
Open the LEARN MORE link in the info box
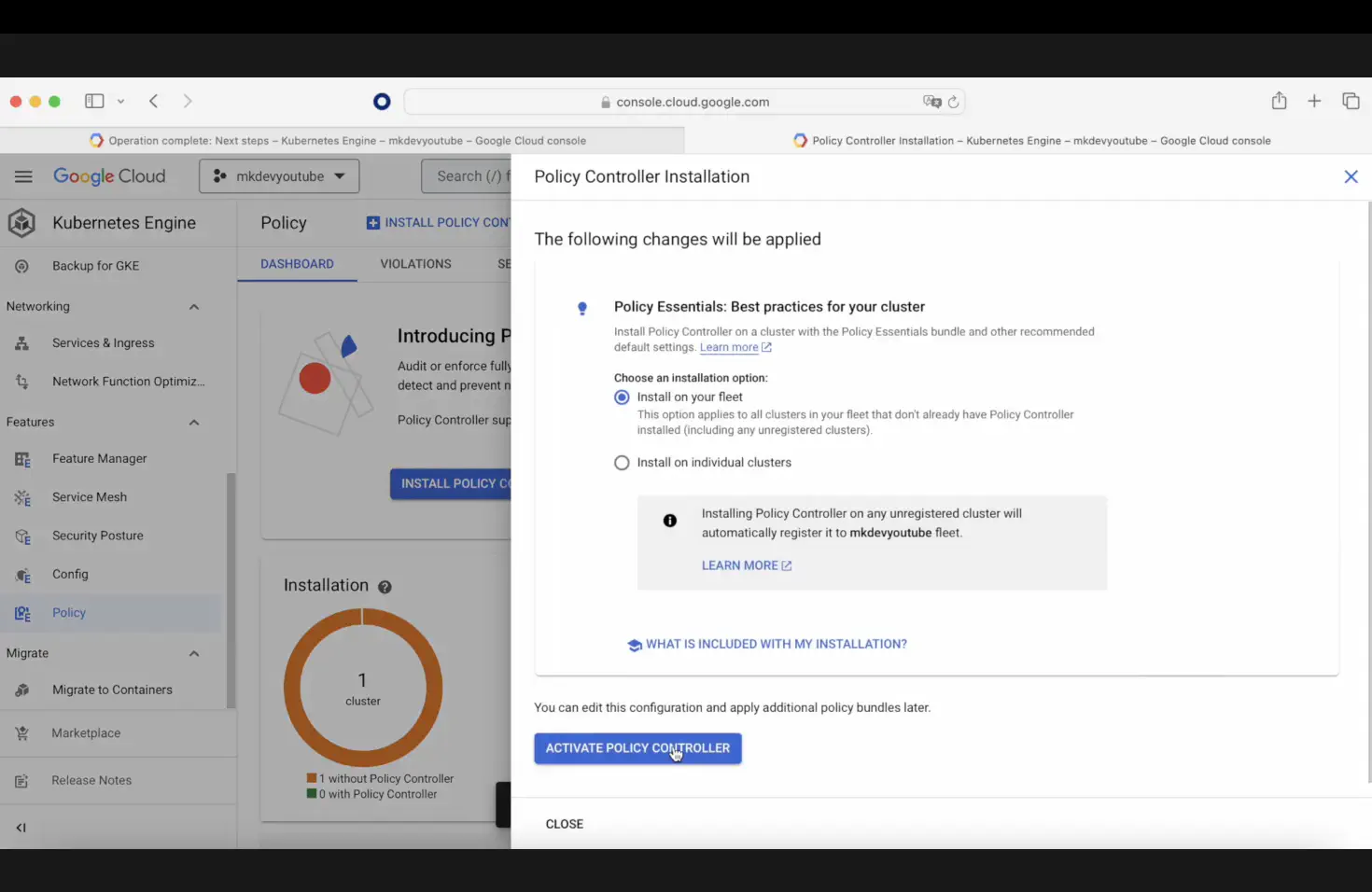coord(747,565)
